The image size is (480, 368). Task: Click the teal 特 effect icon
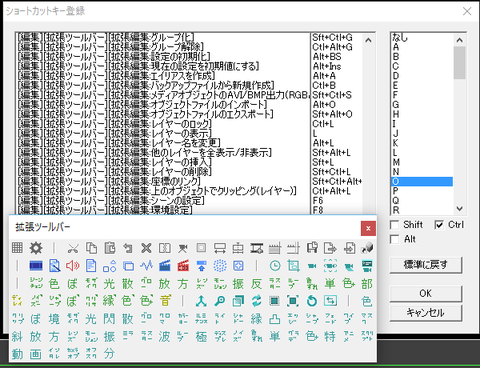click(330, 337)
